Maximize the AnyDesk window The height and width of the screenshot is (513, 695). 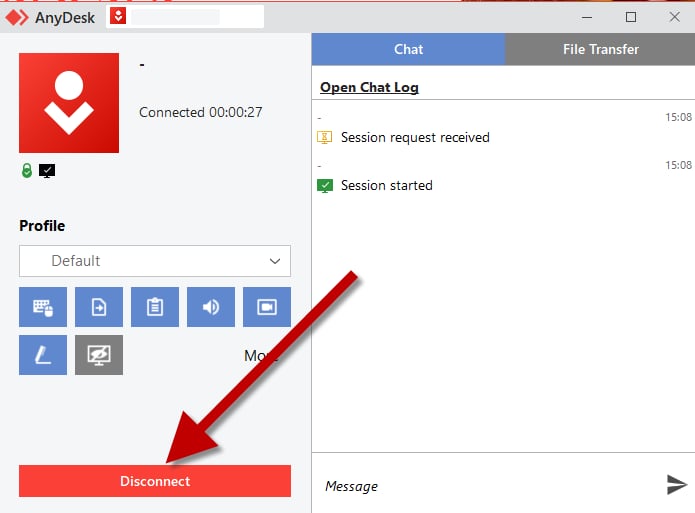coord(631,17)
